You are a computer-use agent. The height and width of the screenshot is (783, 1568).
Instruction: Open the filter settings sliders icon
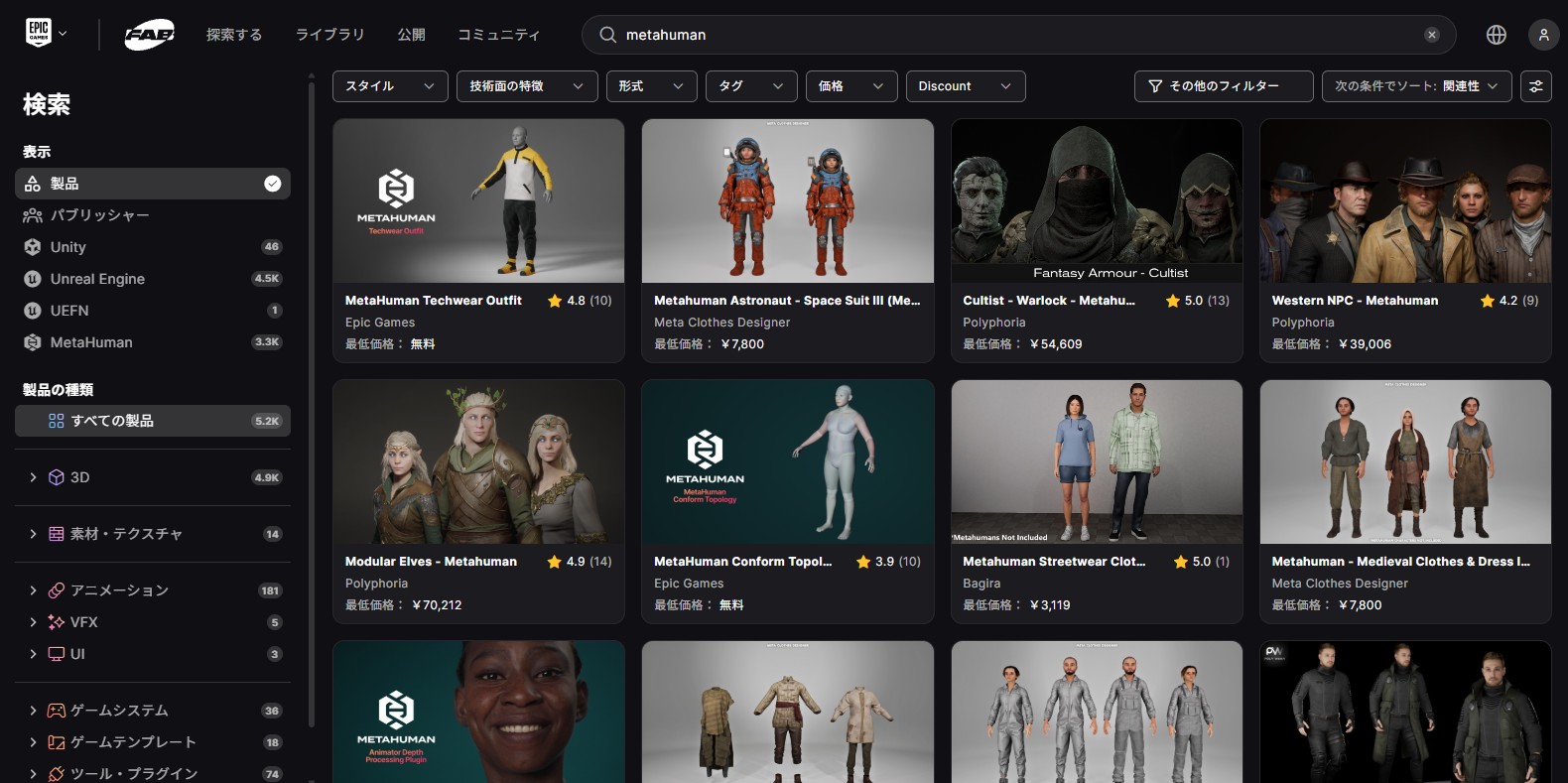coord(1535,86)
